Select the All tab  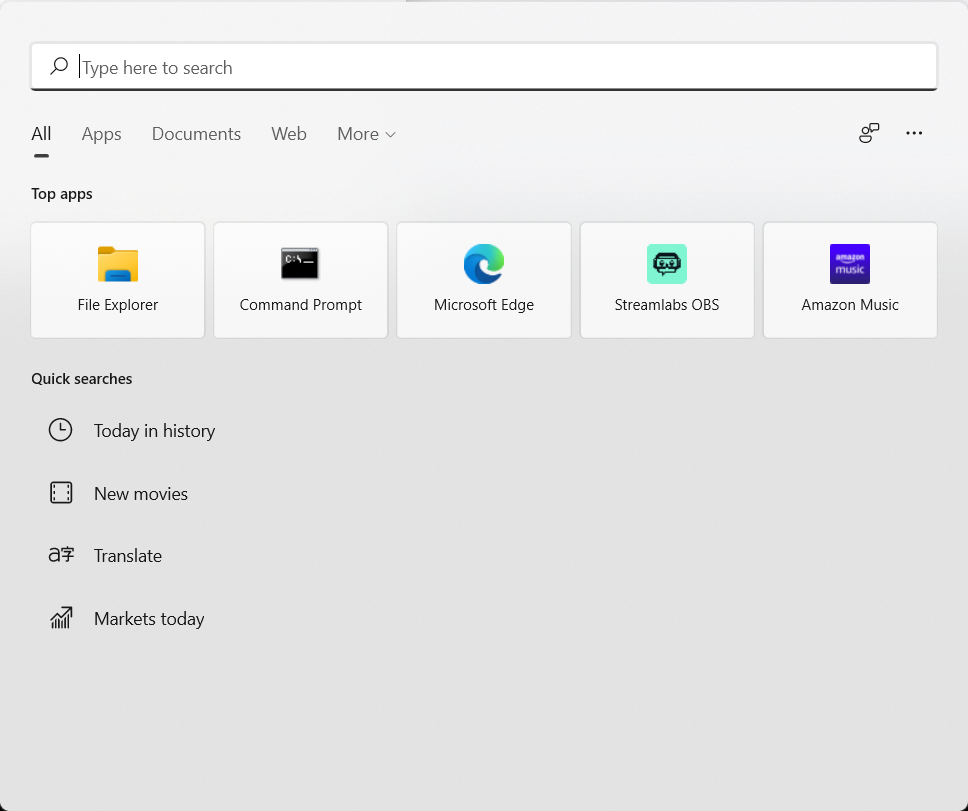41,134
